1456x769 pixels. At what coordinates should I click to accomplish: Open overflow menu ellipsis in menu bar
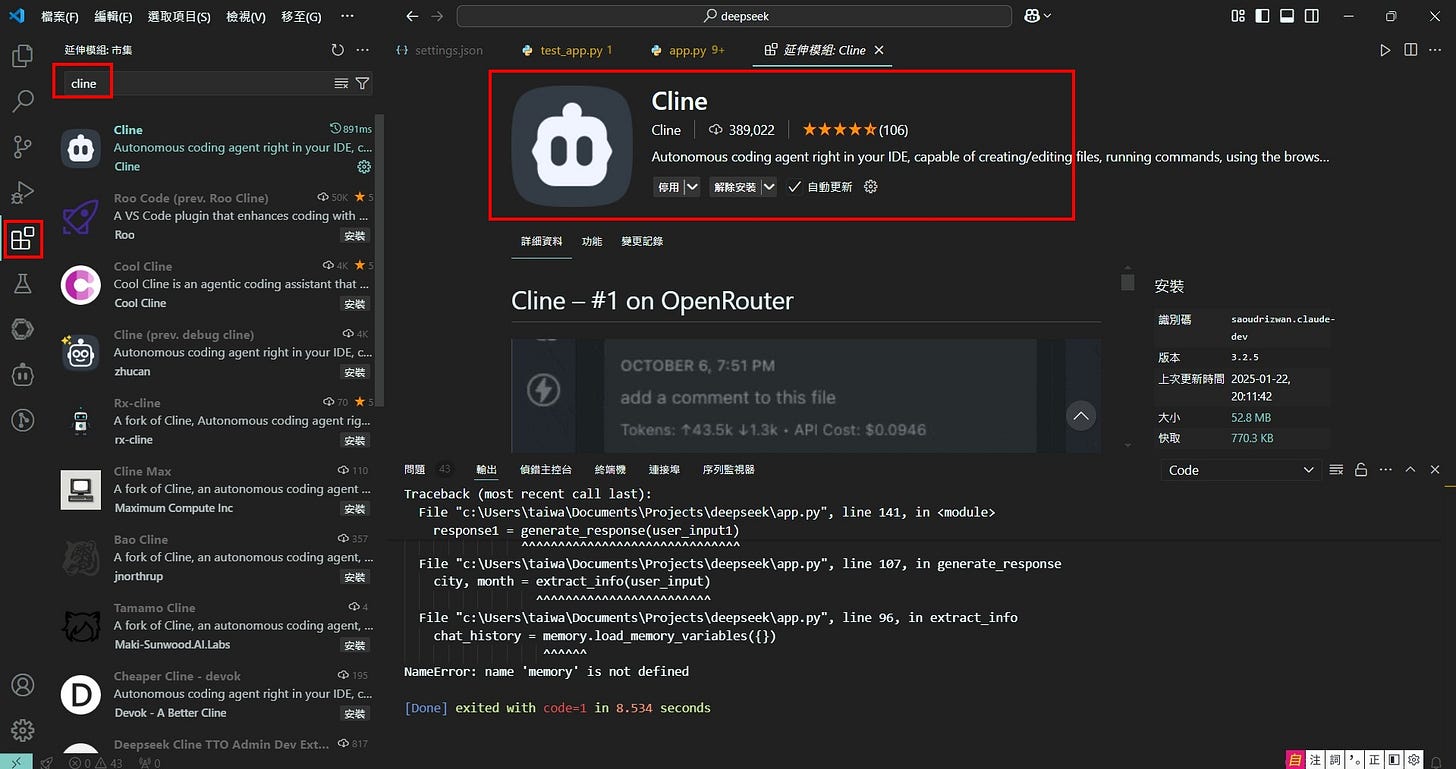point(347,16)
